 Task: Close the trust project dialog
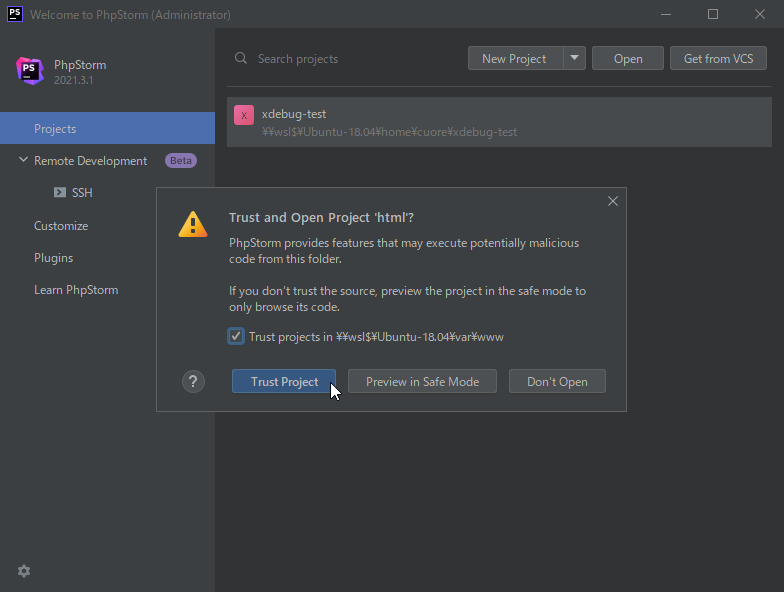613,201
